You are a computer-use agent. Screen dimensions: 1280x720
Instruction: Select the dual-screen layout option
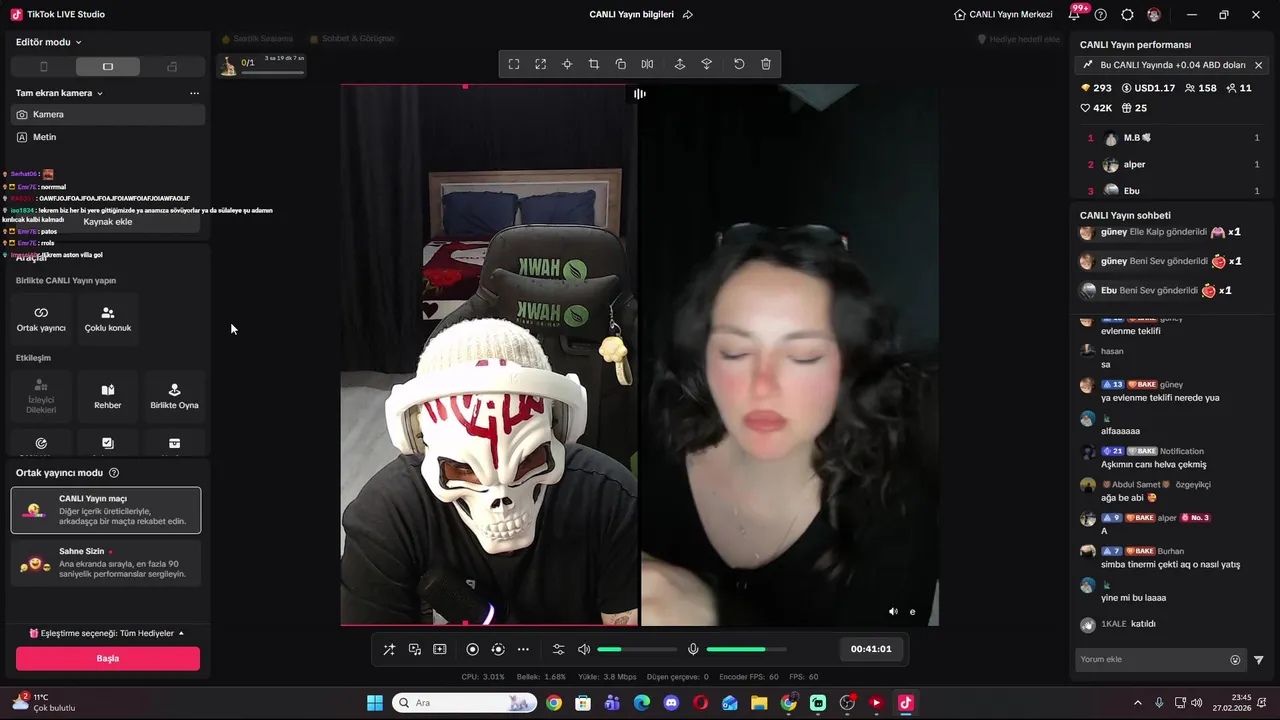click(x=172, y=67)
